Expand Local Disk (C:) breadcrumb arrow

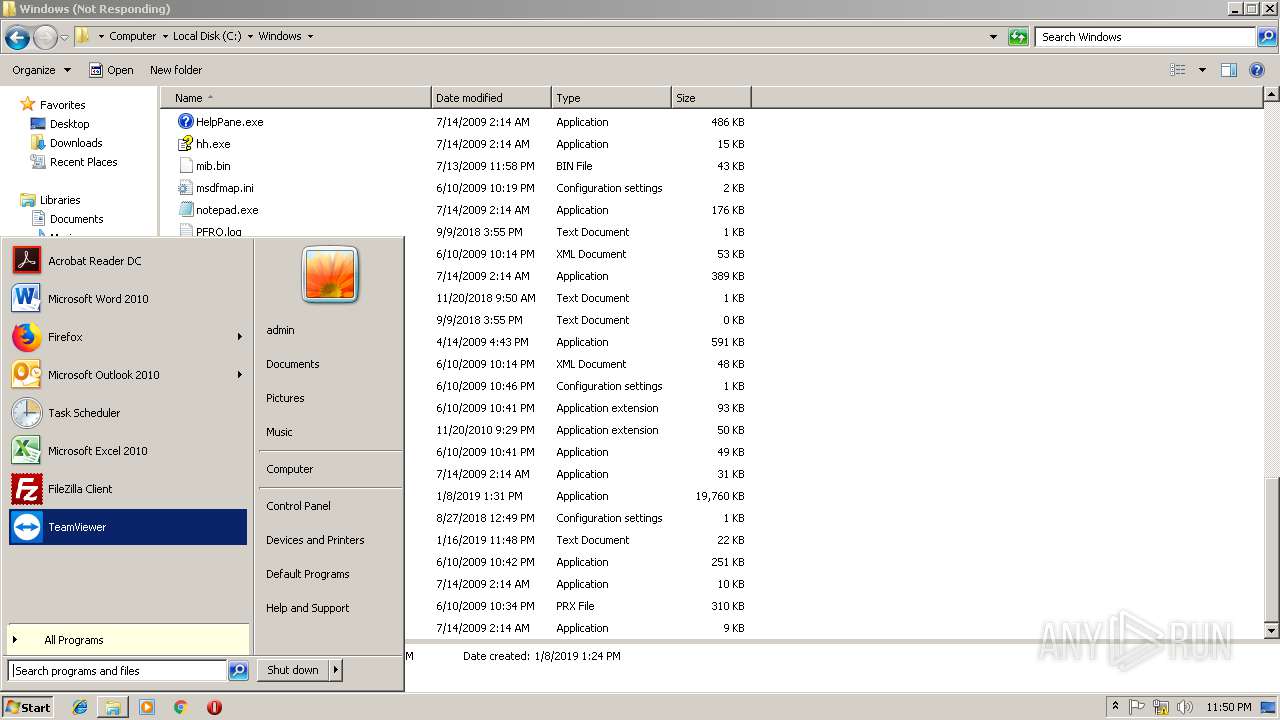pos(249,37)
